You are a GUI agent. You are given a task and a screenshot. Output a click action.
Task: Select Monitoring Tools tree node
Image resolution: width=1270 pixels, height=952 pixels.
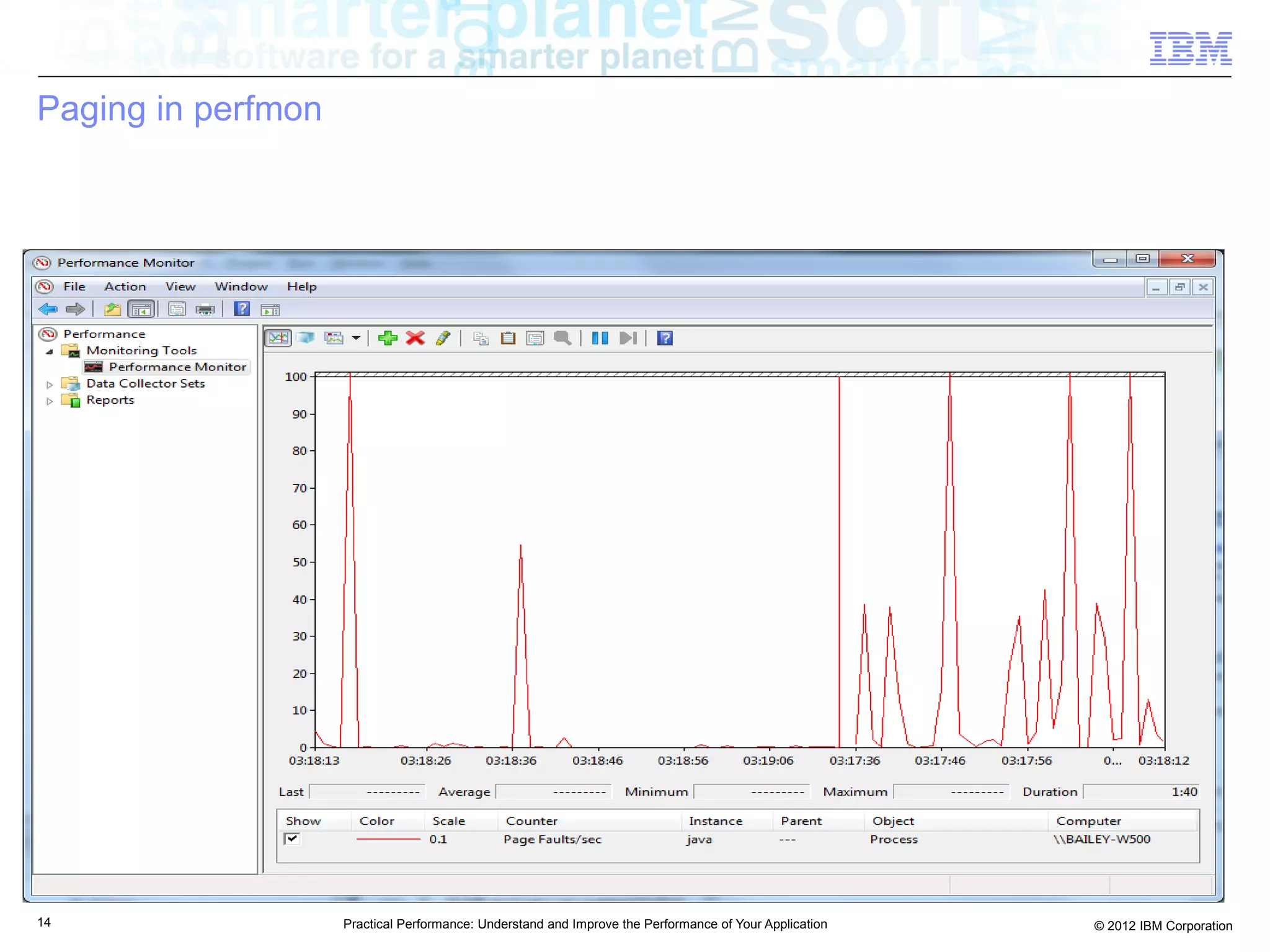click(141, 350)
